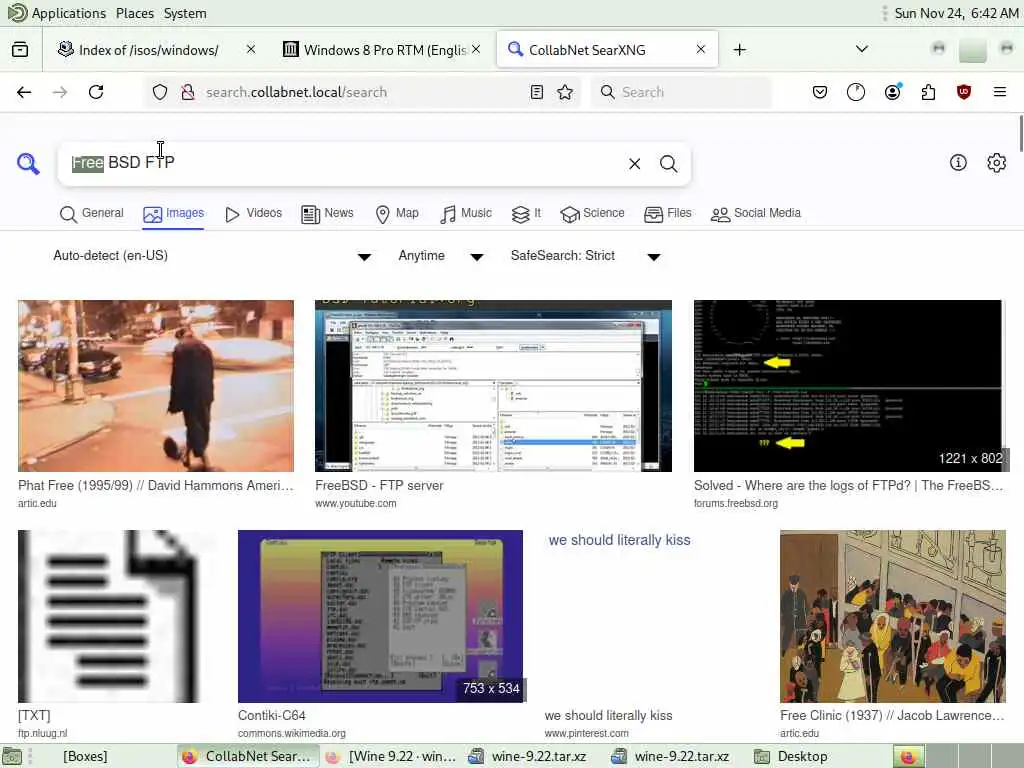Viewport: 1024px width, 768px height.
Task: Click the SearXNG magnifier logo
Action: pyautogui.click(x=28, y=163)
